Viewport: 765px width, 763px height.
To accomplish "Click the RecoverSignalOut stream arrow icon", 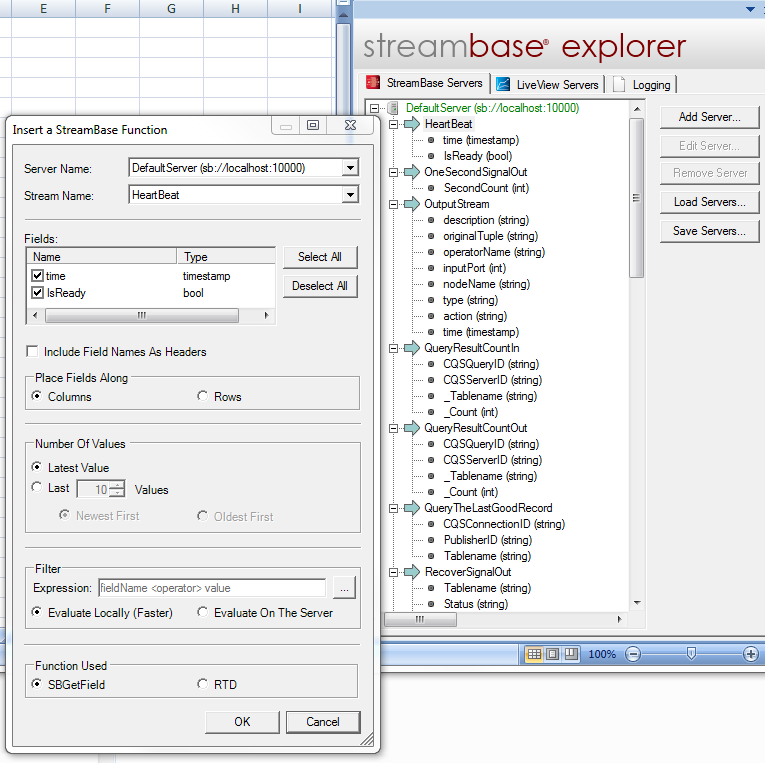I will [412, 572].
